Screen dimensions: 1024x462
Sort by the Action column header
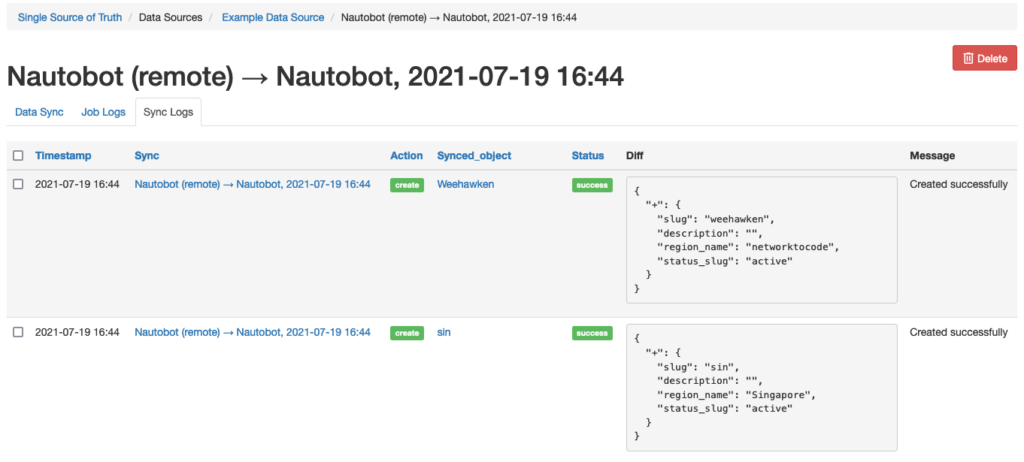tap(406, 156)
